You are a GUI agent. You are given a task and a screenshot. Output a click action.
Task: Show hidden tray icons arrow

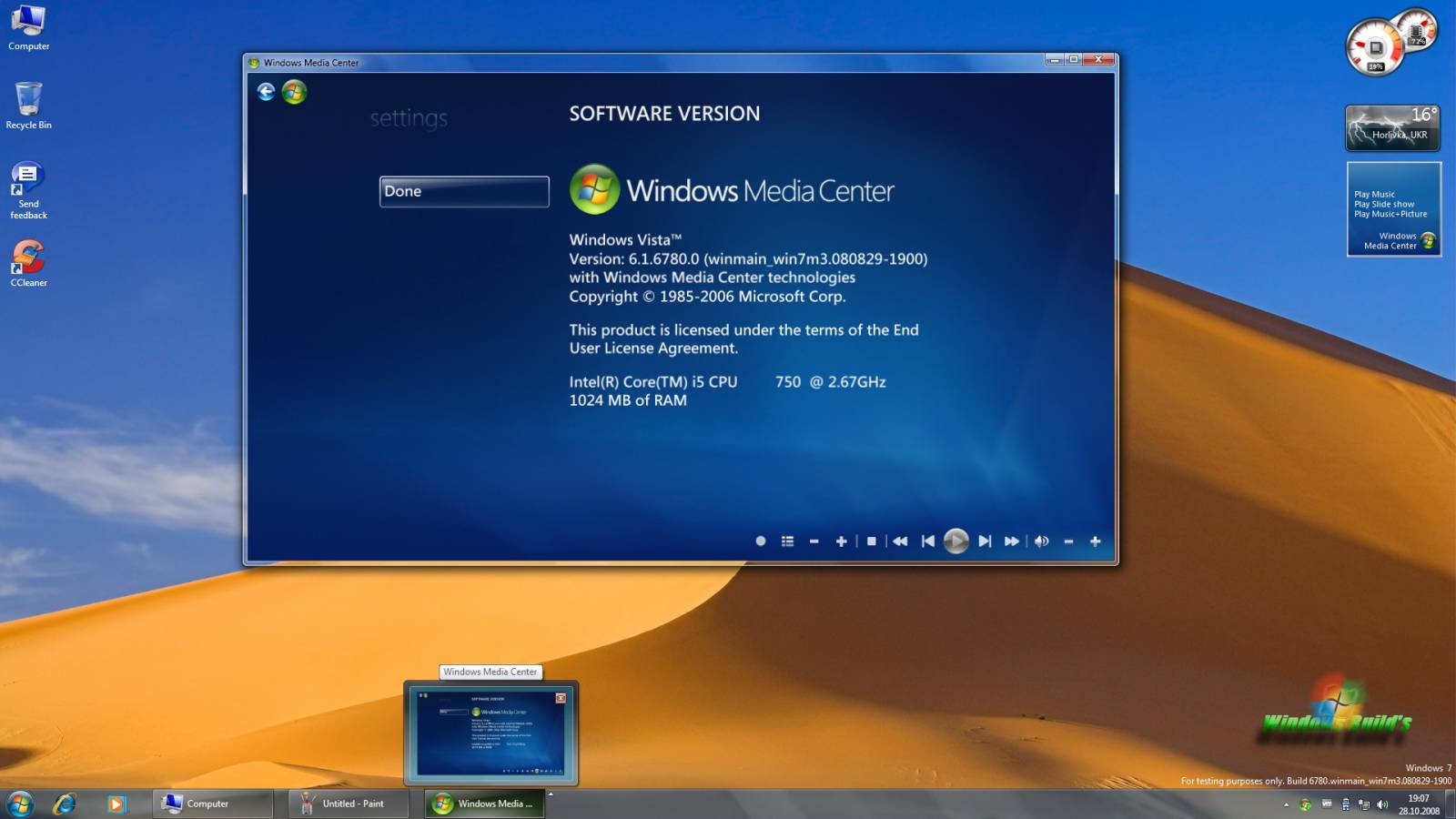click(x=1286, y=804)
